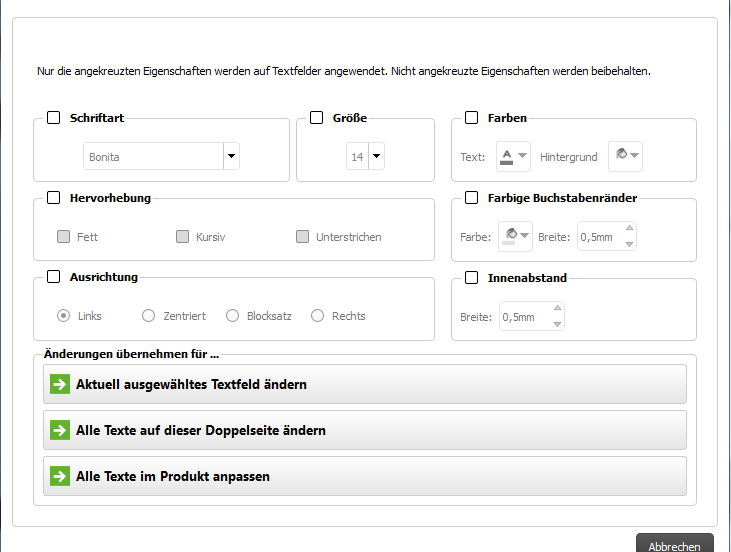Viewport: 731px width, 552px height.
Task: Click green arrow beside Doppelseite option
Action: point(60,430)
